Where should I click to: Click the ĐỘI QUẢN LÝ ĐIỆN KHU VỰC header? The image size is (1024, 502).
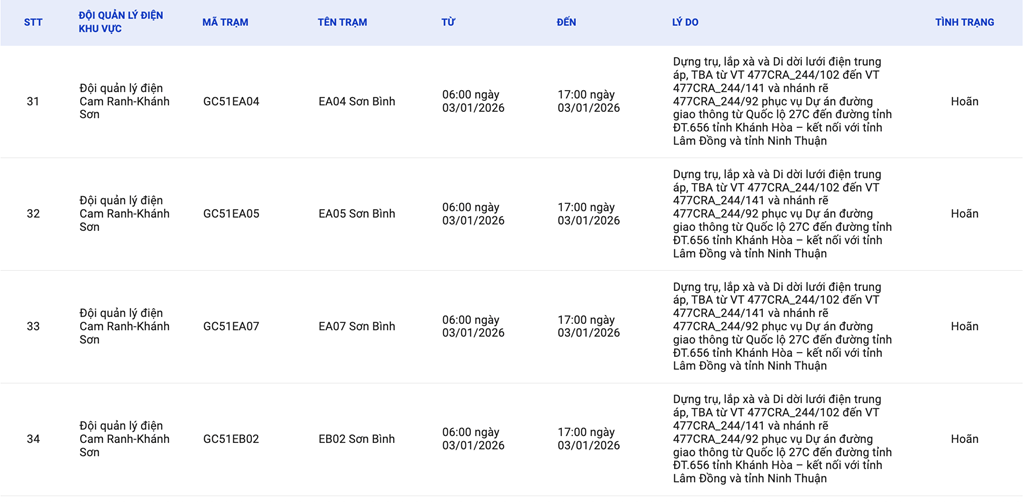(x=120, y=22)
